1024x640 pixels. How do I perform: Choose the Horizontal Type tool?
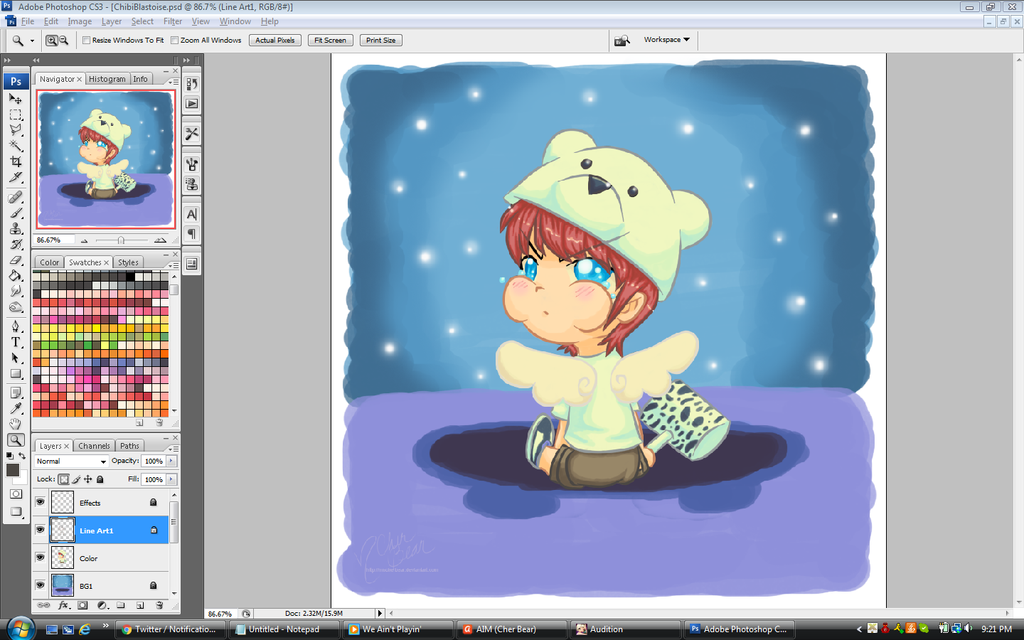click(x=16, y=341)
